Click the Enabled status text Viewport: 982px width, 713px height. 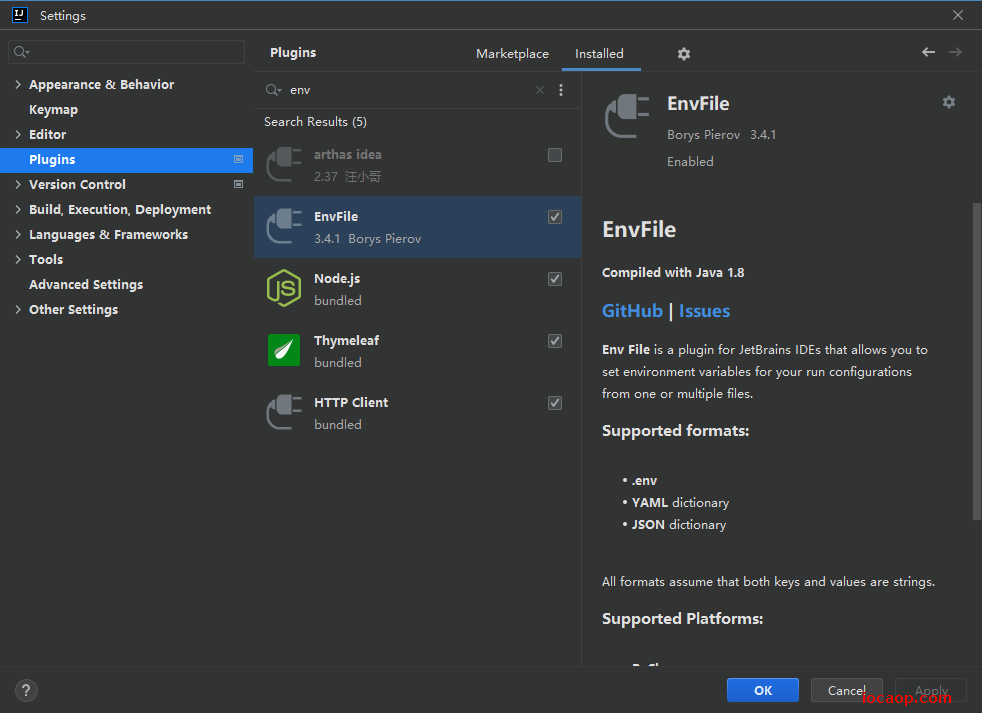click(x=690, y=162)
